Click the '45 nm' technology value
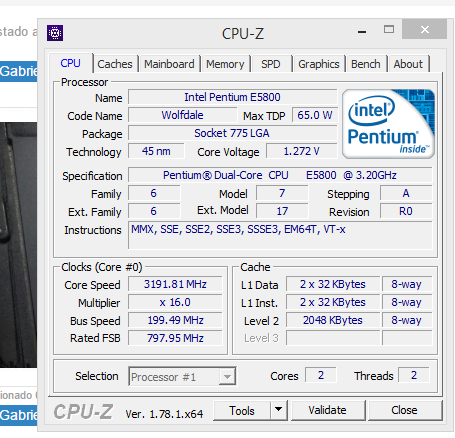Viewport: 455px width, 438px height. [156, 151]
